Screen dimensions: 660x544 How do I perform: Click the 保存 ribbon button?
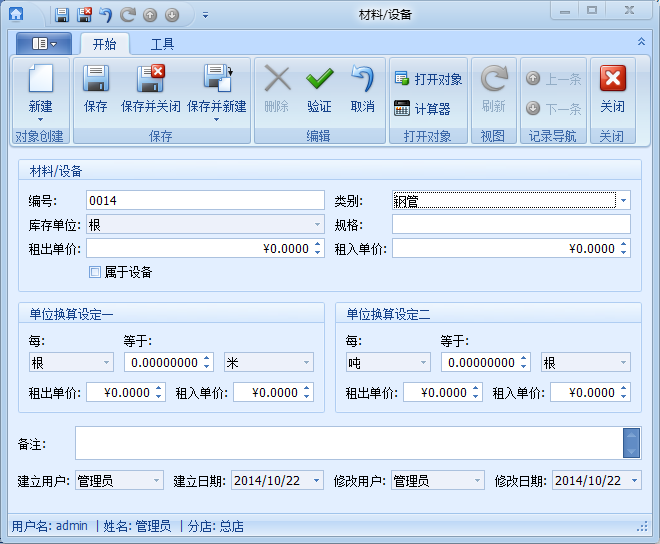click(x=96, y=89)
